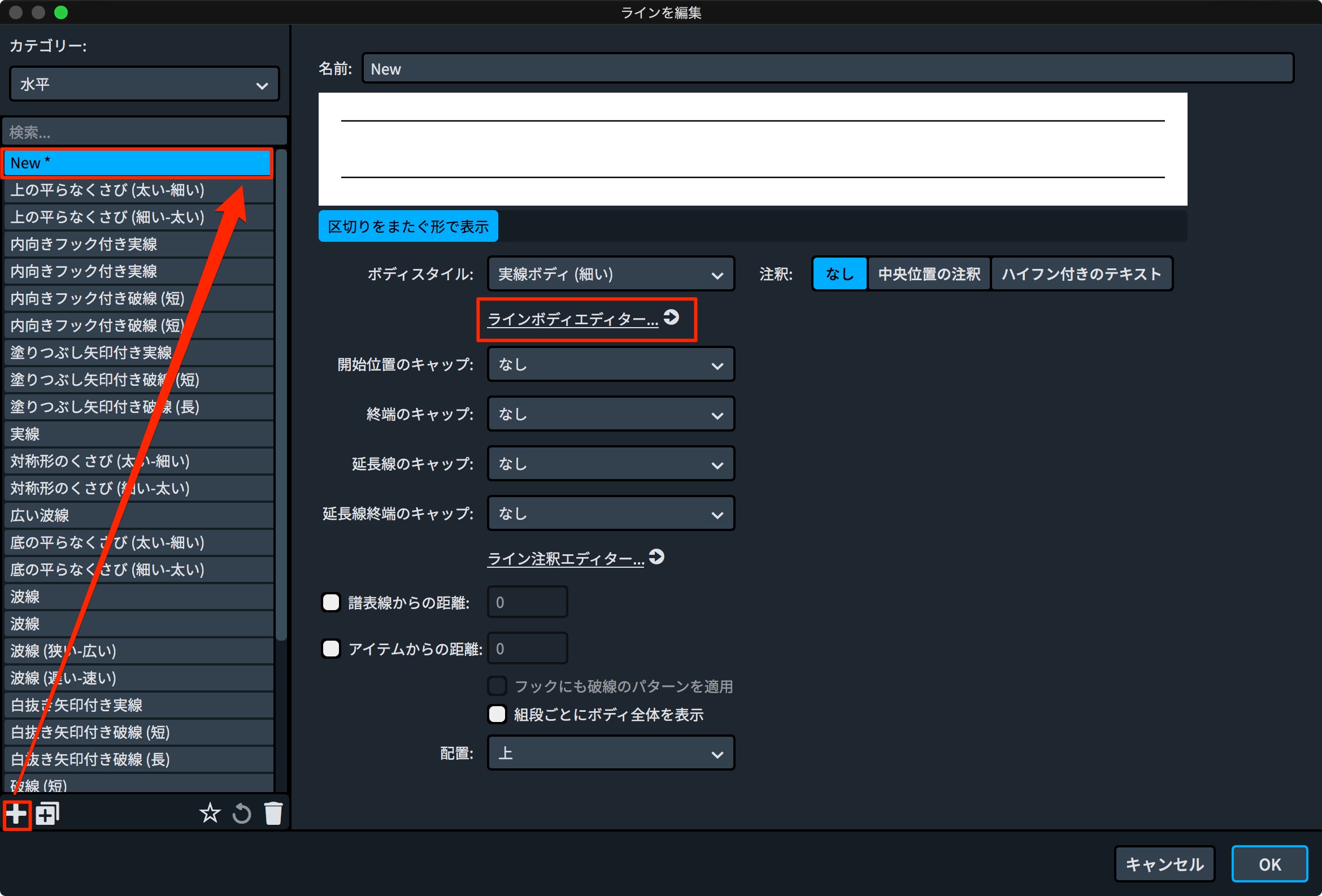
Task: Open 延長線のキャップ dropdown
Action: pyautogui.click(x=611, y=464)
